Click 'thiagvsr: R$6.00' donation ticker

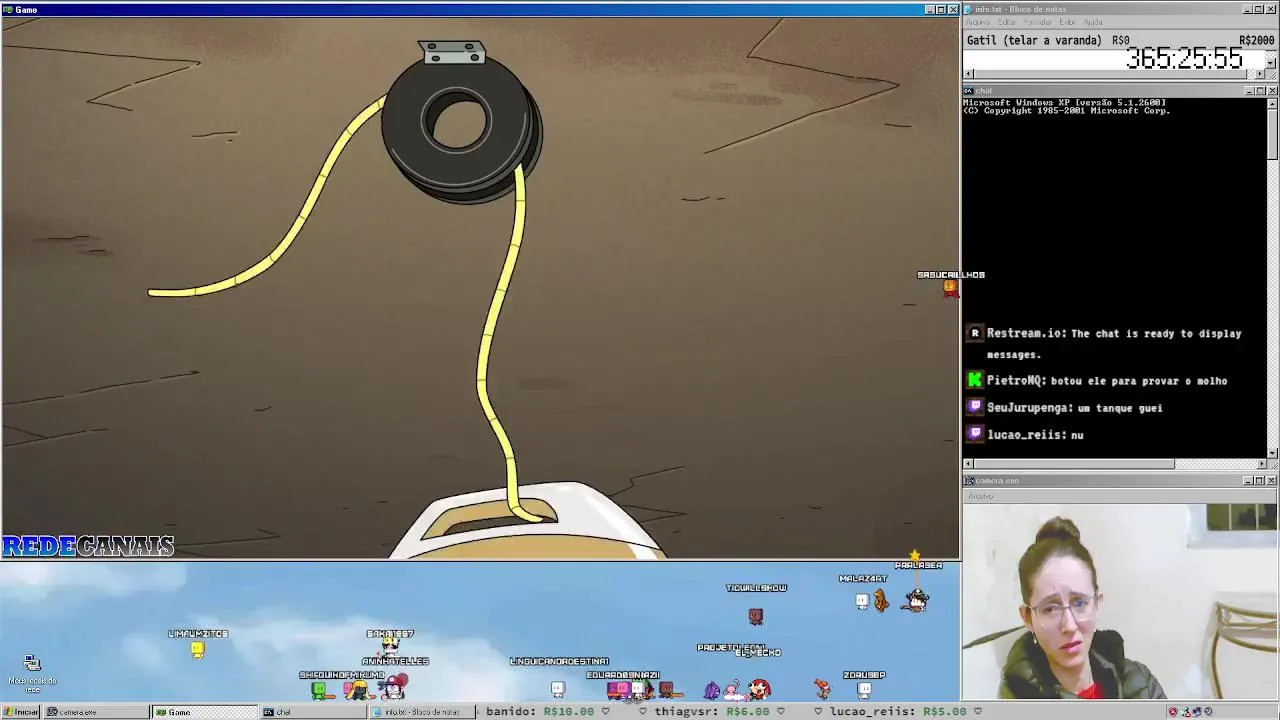tap(712, 712)
